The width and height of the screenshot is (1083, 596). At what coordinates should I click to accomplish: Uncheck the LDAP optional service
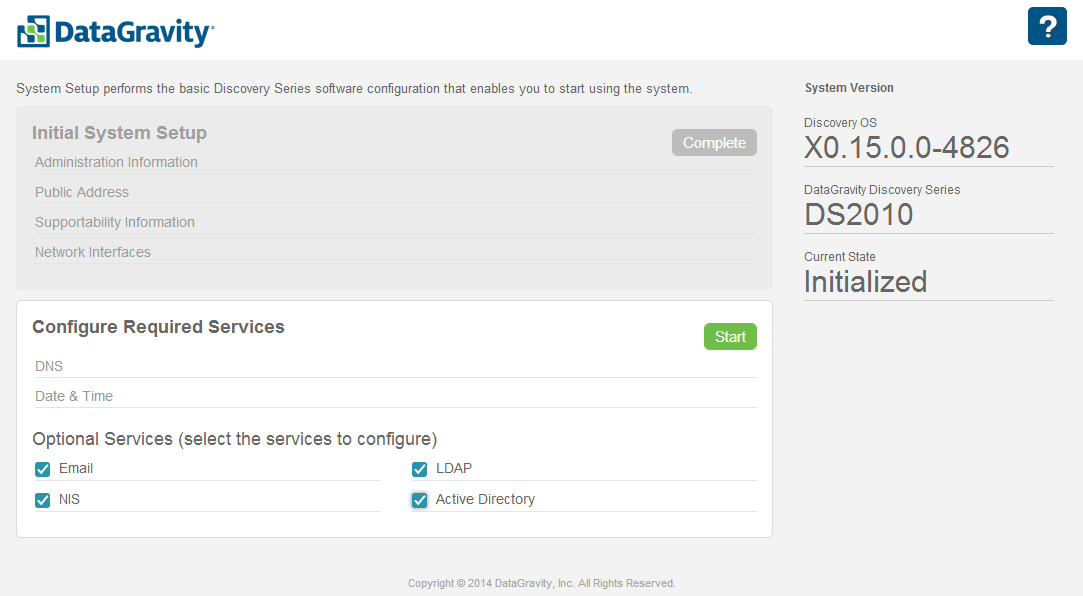point(419,468)
